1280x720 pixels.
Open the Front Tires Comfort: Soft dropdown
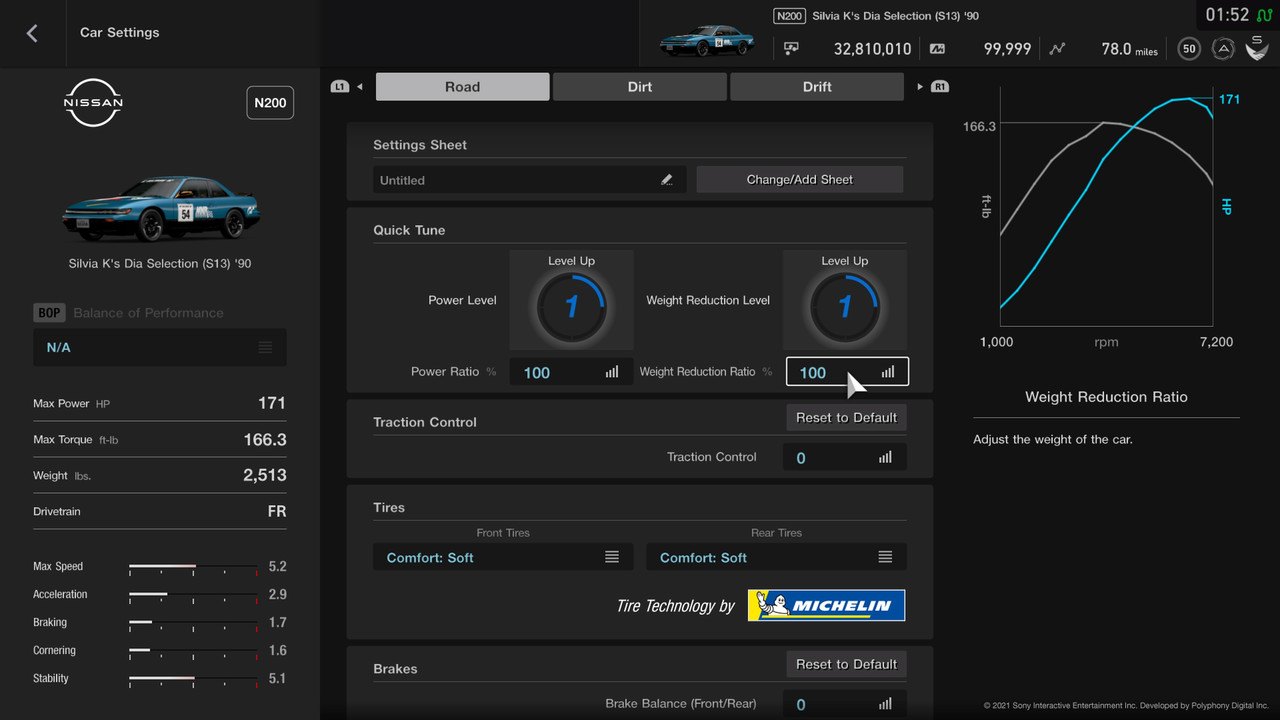coord(503,557)
